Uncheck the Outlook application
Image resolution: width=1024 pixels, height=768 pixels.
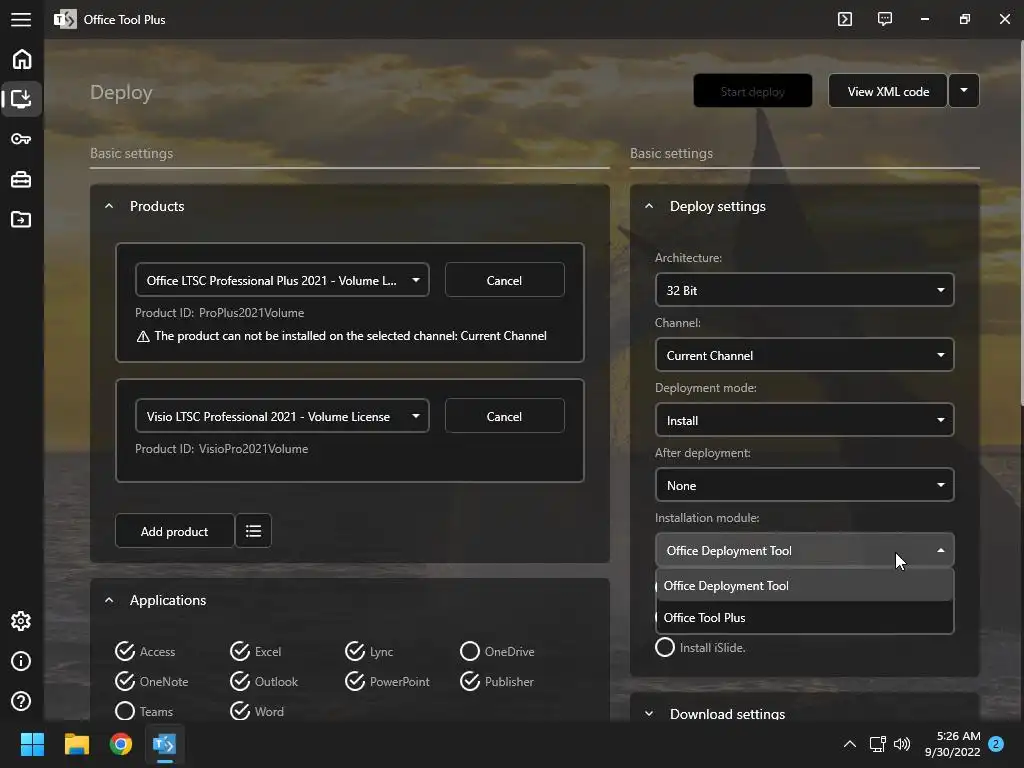(264, 681)
